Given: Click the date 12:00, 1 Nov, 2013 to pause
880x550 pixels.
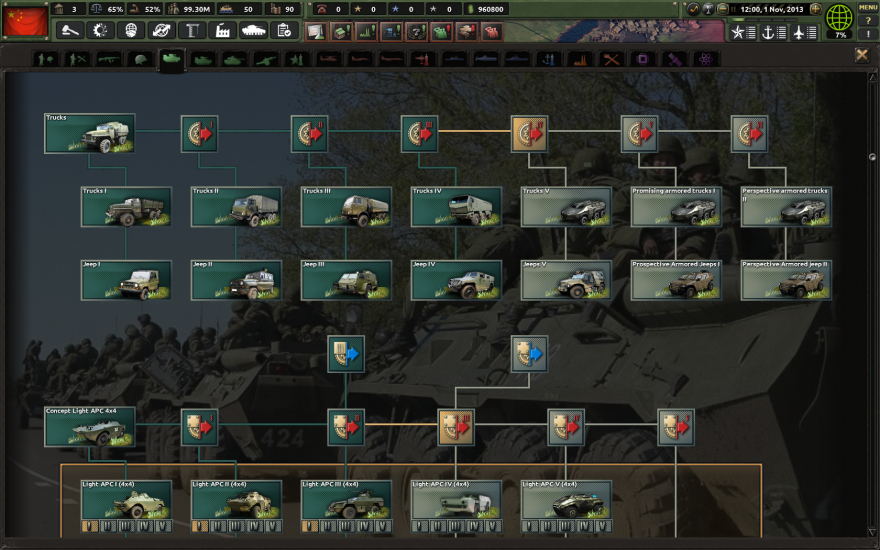Looking at the screenshot, I should coord(772,9).
